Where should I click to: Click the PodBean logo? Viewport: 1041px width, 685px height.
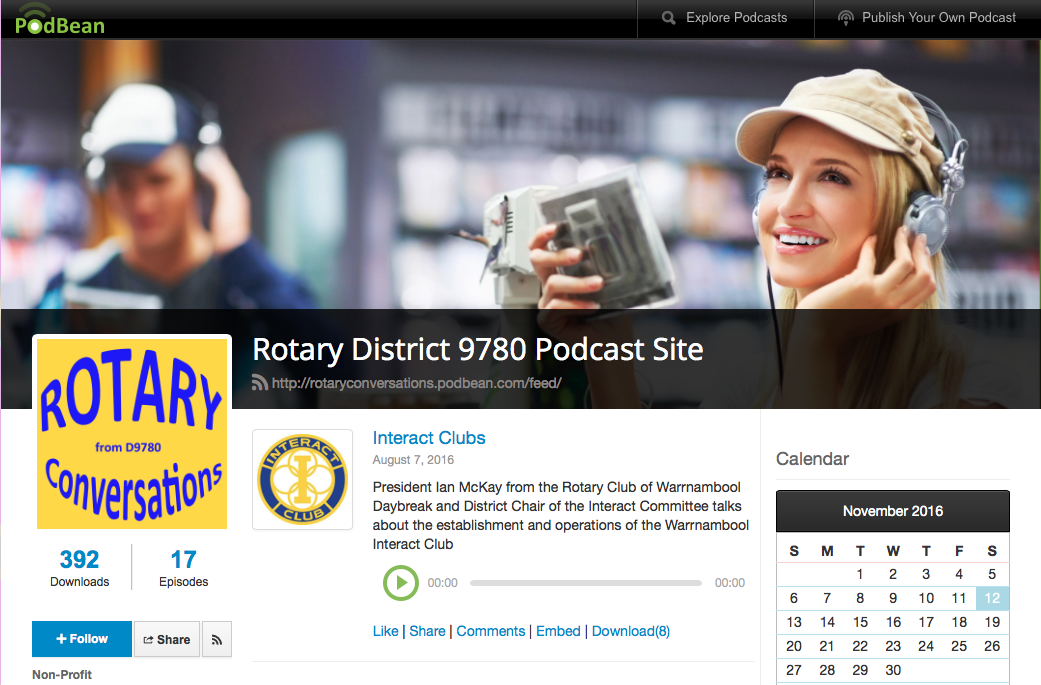pos(60,19)
